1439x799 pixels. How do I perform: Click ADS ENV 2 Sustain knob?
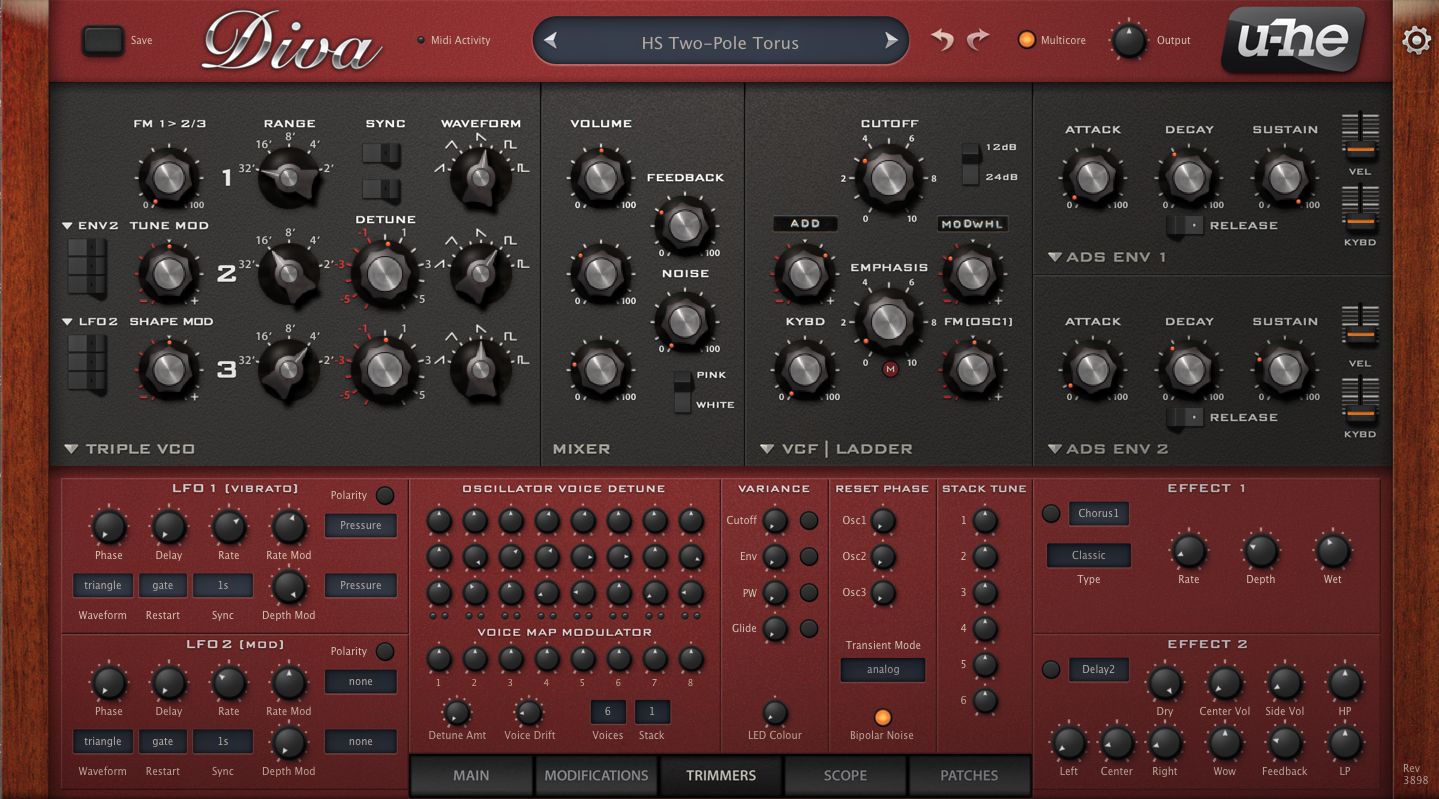click(1284, 369)
